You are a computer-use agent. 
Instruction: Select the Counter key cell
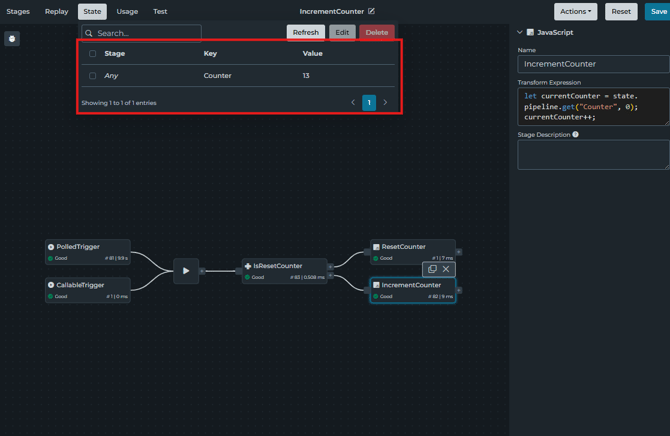click(217, 76)
